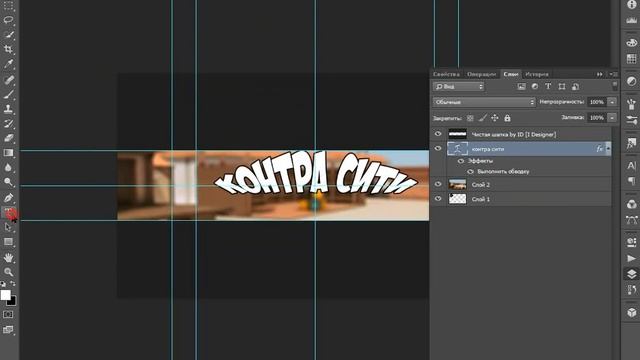Select the Path Selection arrow tool

8,227
